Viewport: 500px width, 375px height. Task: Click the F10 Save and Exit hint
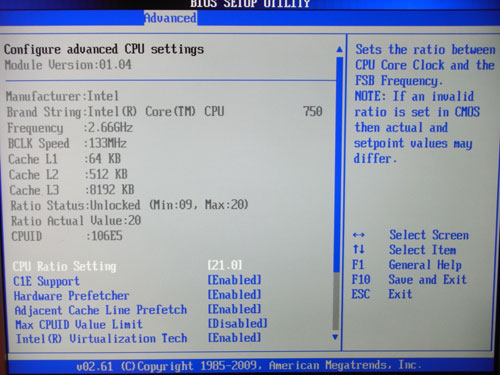click(x=409, y=279)
